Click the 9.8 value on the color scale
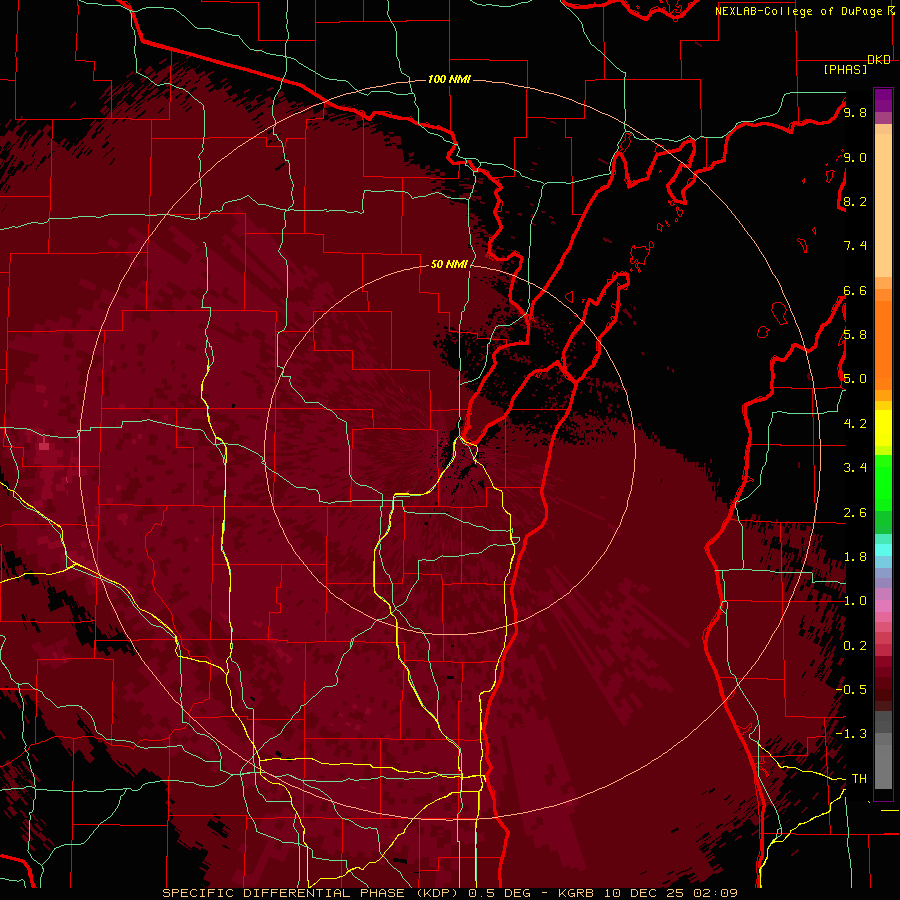The width and height of the screenshot is (900, 900). pyautogui.click(x=855, y=112)
